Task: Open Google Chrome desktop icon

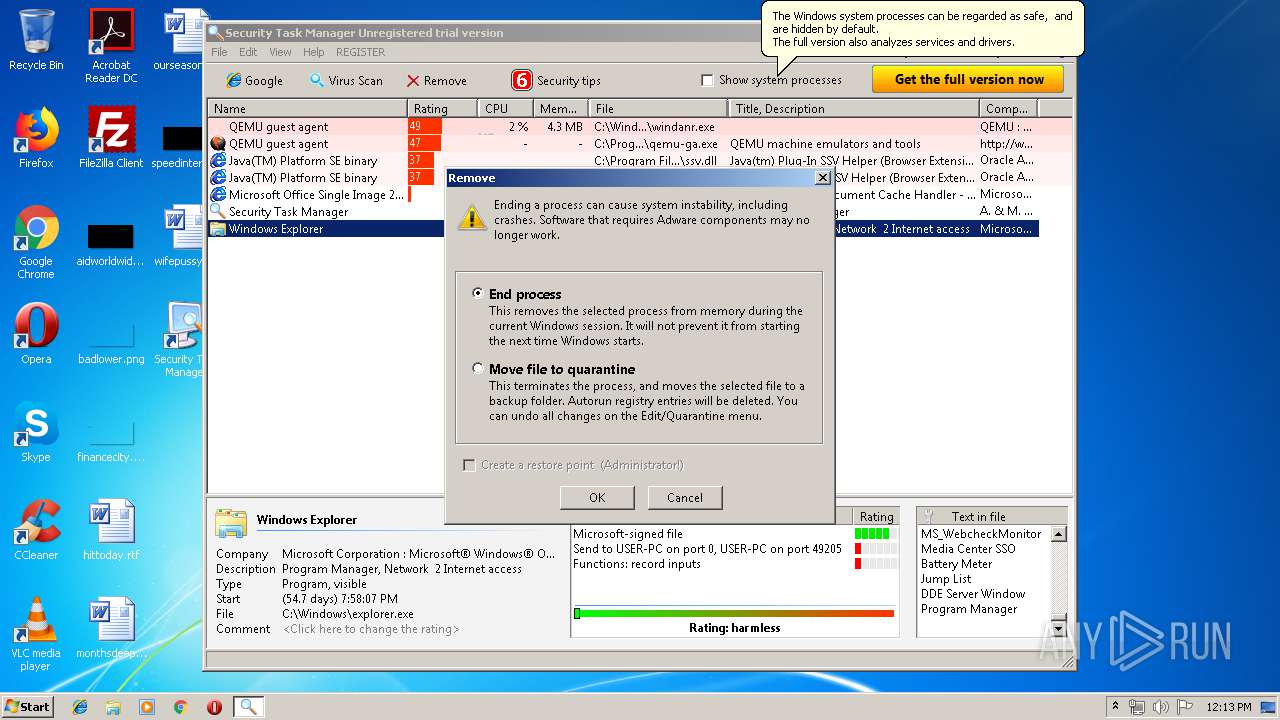Action: 36,242
